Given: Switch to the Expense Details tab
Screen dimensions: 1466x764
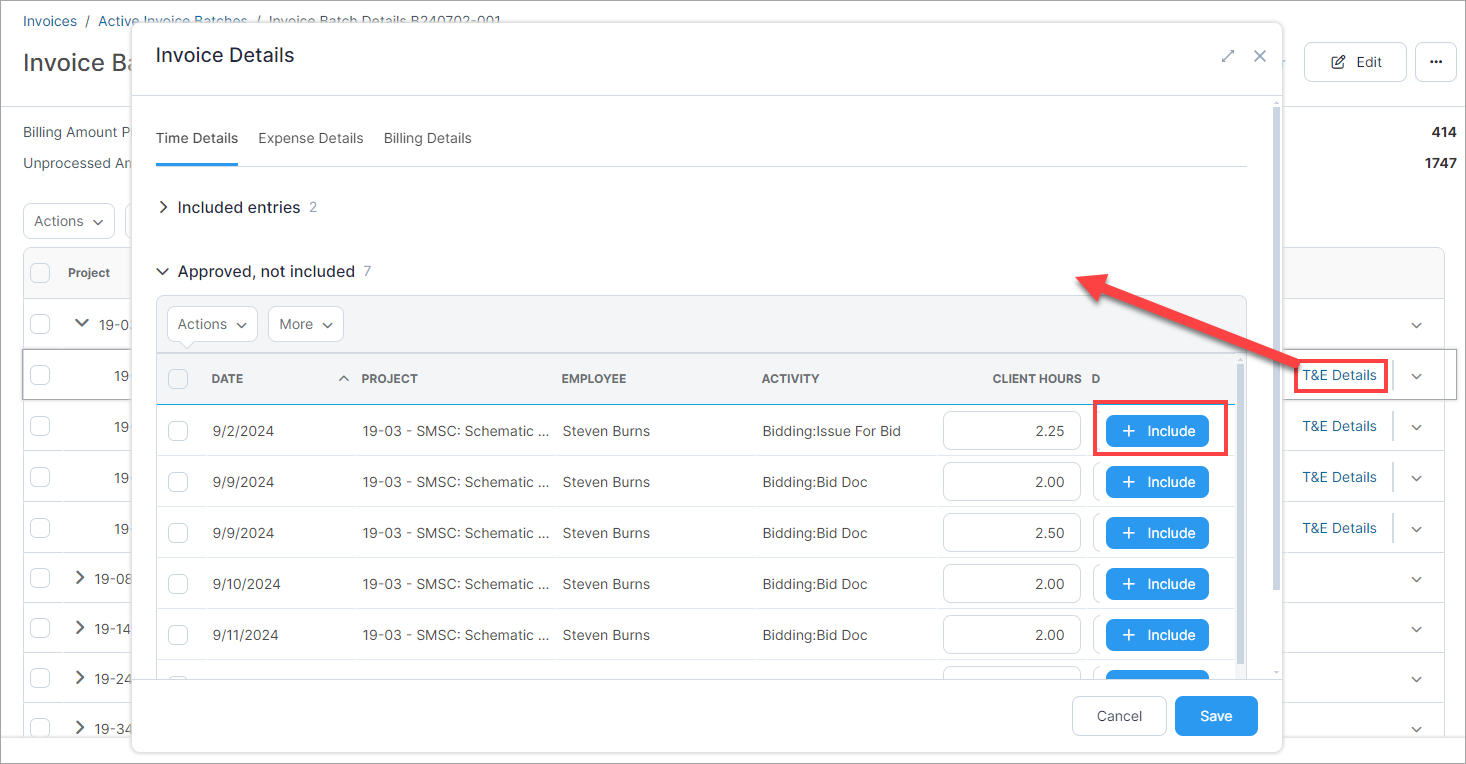Looking at the screenshot, I should coord(310,138).
